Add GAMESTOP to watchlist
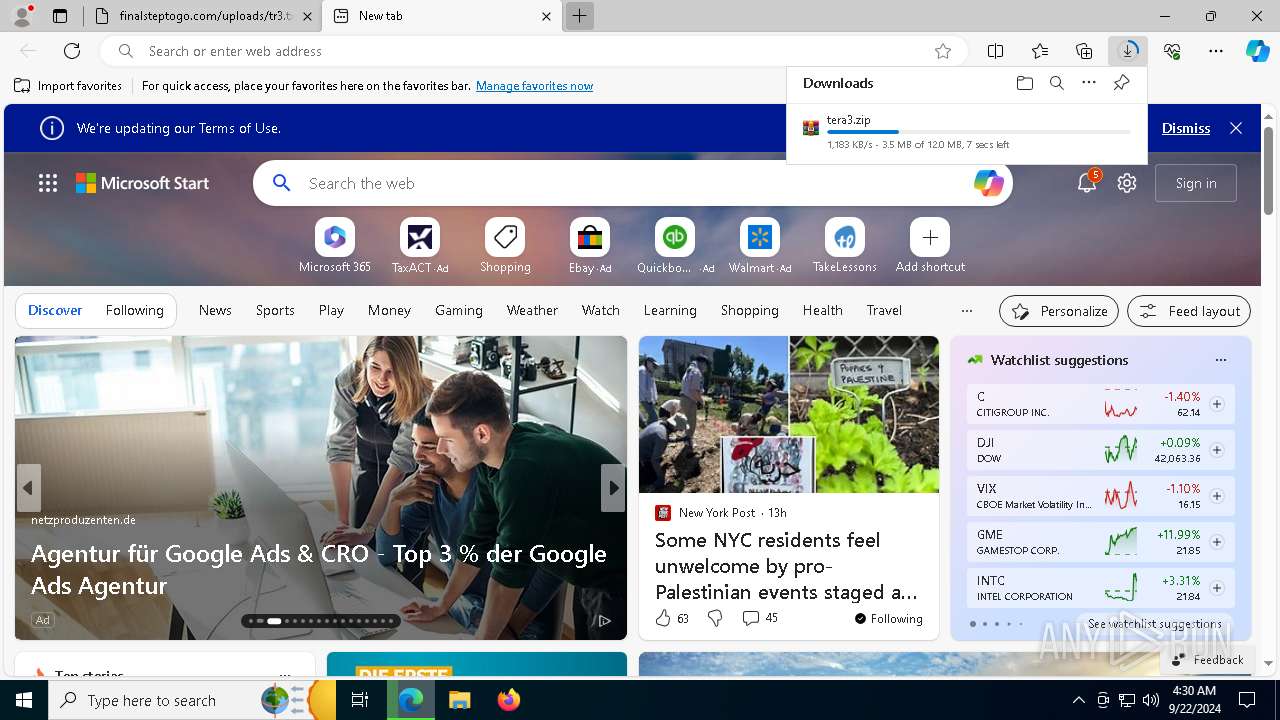The width and height of the screenshot is (1280, 720). (1217, 542)
